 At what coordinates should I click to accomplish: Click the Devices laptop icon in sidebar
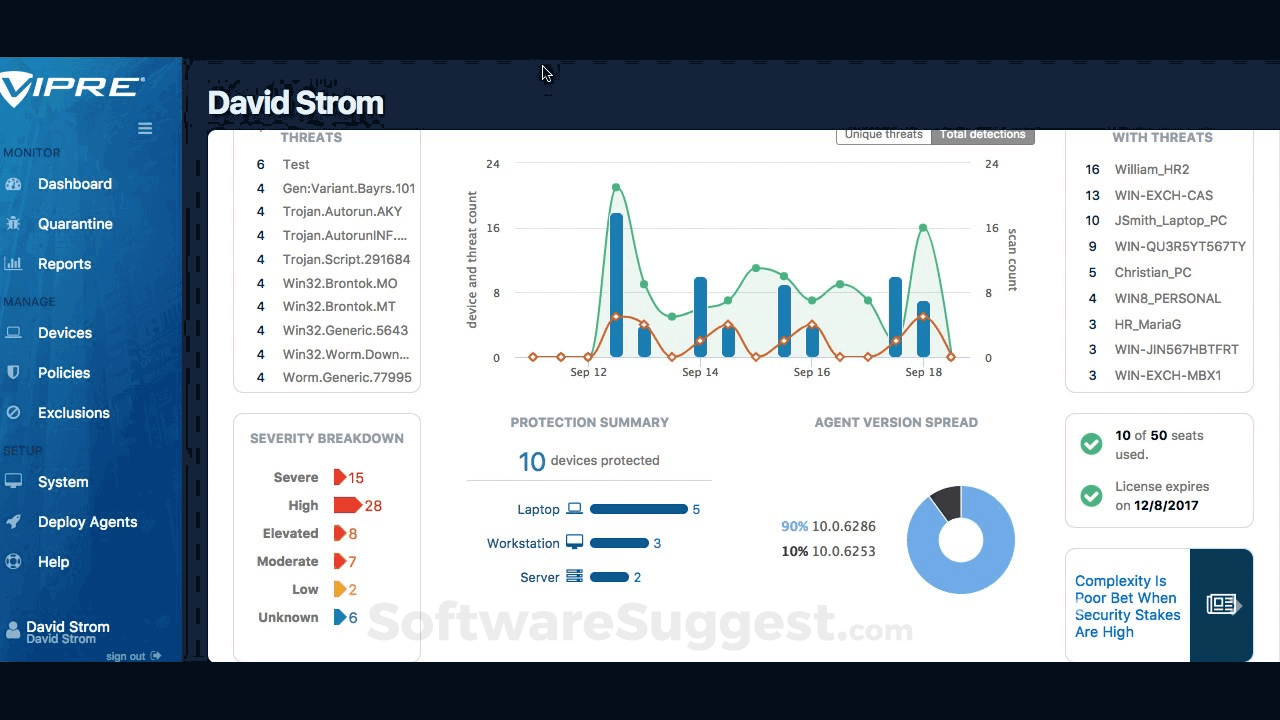point(13,333)
